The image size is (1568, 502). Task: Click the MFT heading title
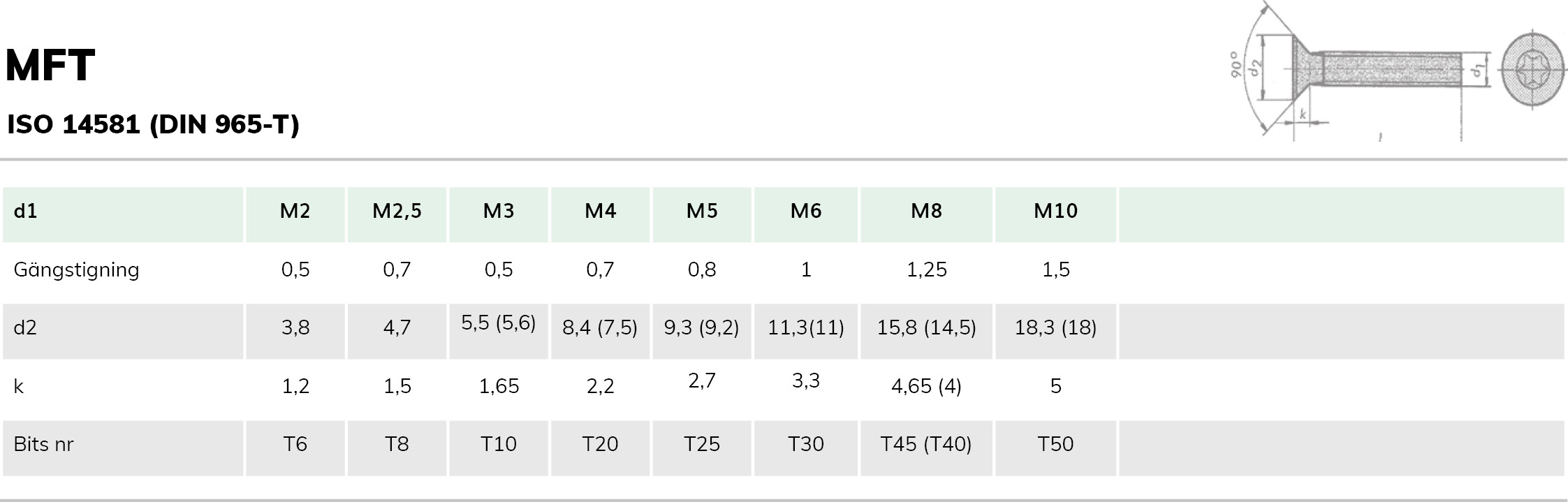pos(50,66)
